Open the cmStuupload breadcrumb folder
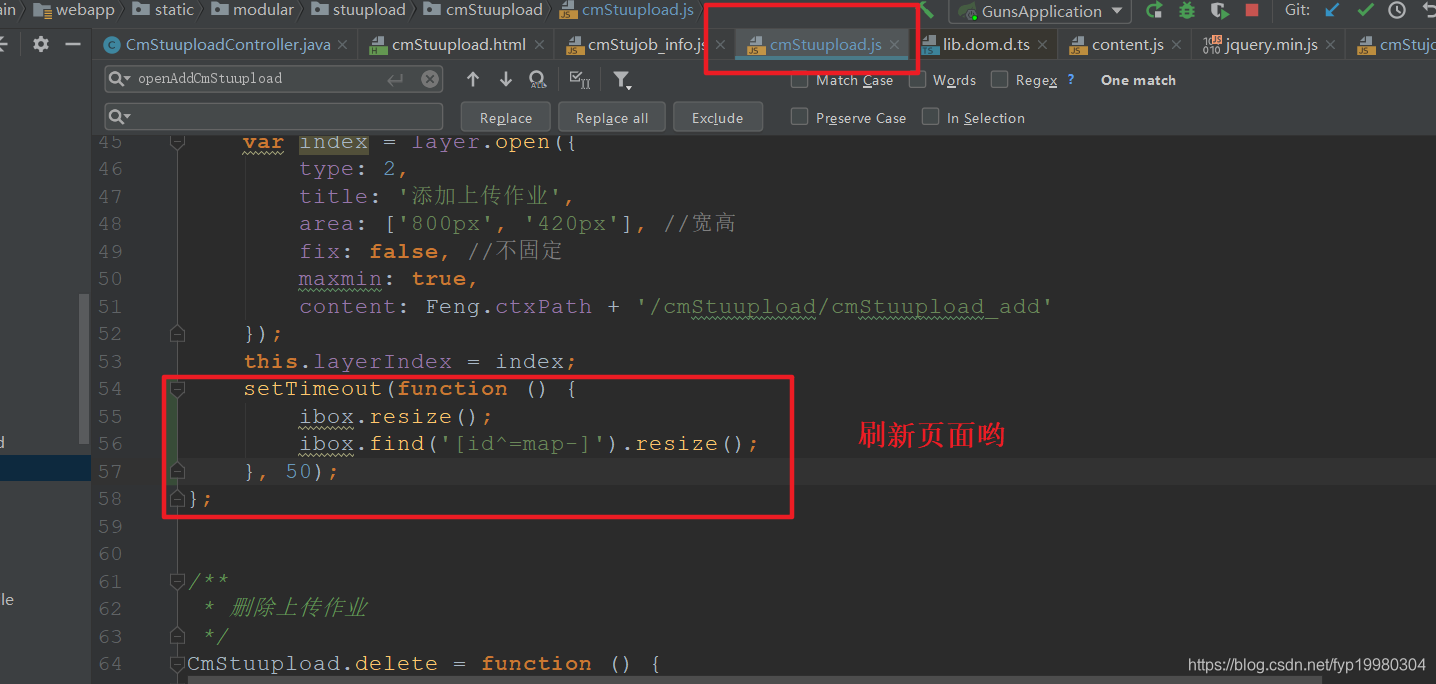The image size is (1436, 684). coord(482,10)
